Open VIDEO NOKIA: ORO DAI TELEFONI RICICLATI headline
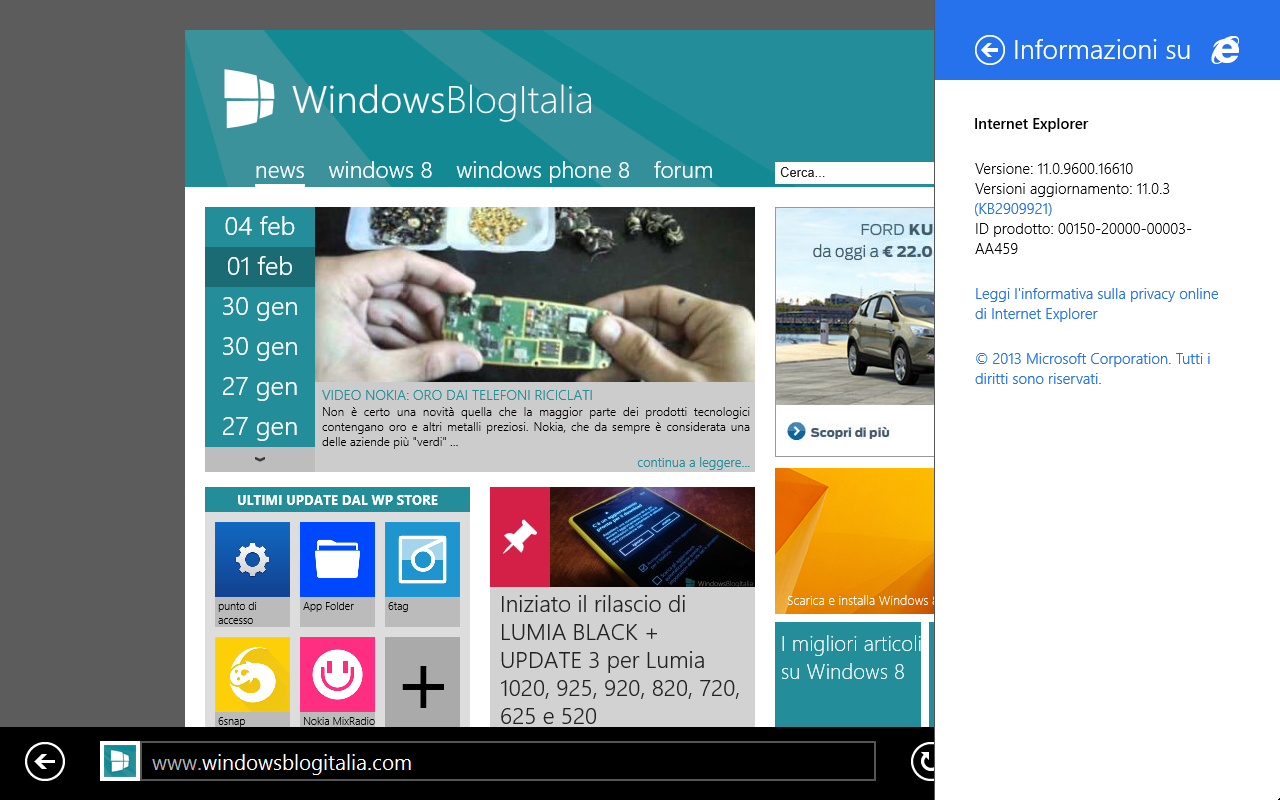 tap(457, 395)
